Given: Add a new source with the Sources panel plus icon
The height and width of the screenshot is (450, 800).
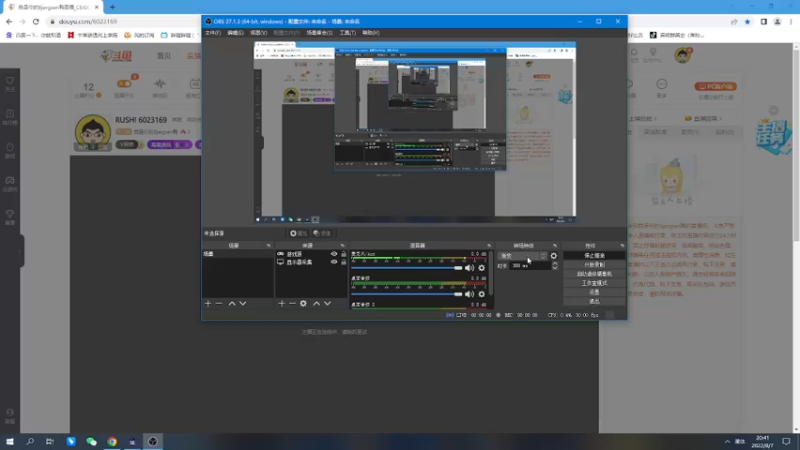Looking at the screenshot, I should (281, 304).
